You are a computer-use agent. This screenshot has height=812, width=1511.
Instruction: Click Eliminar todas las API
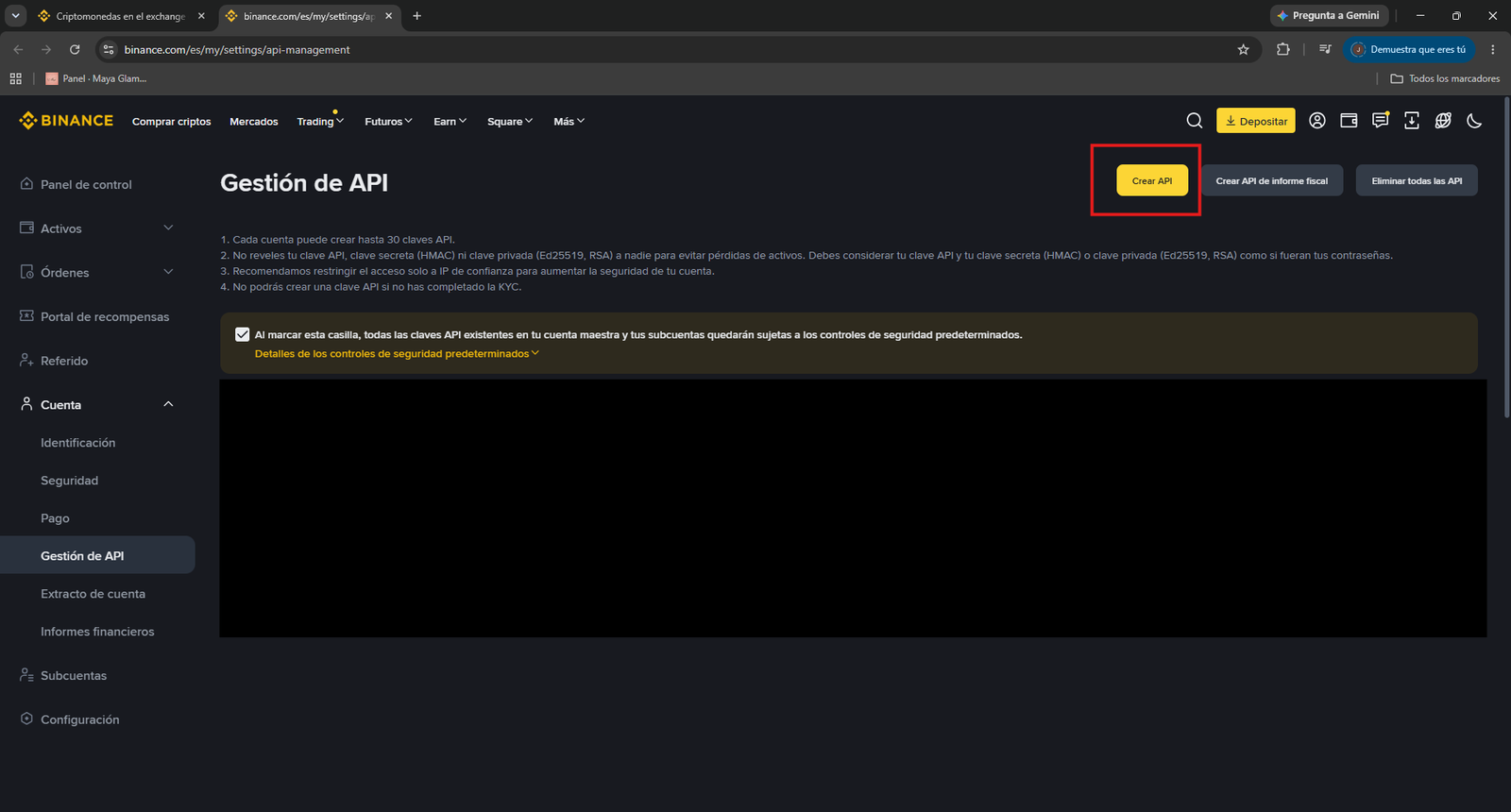(1417, 180)
